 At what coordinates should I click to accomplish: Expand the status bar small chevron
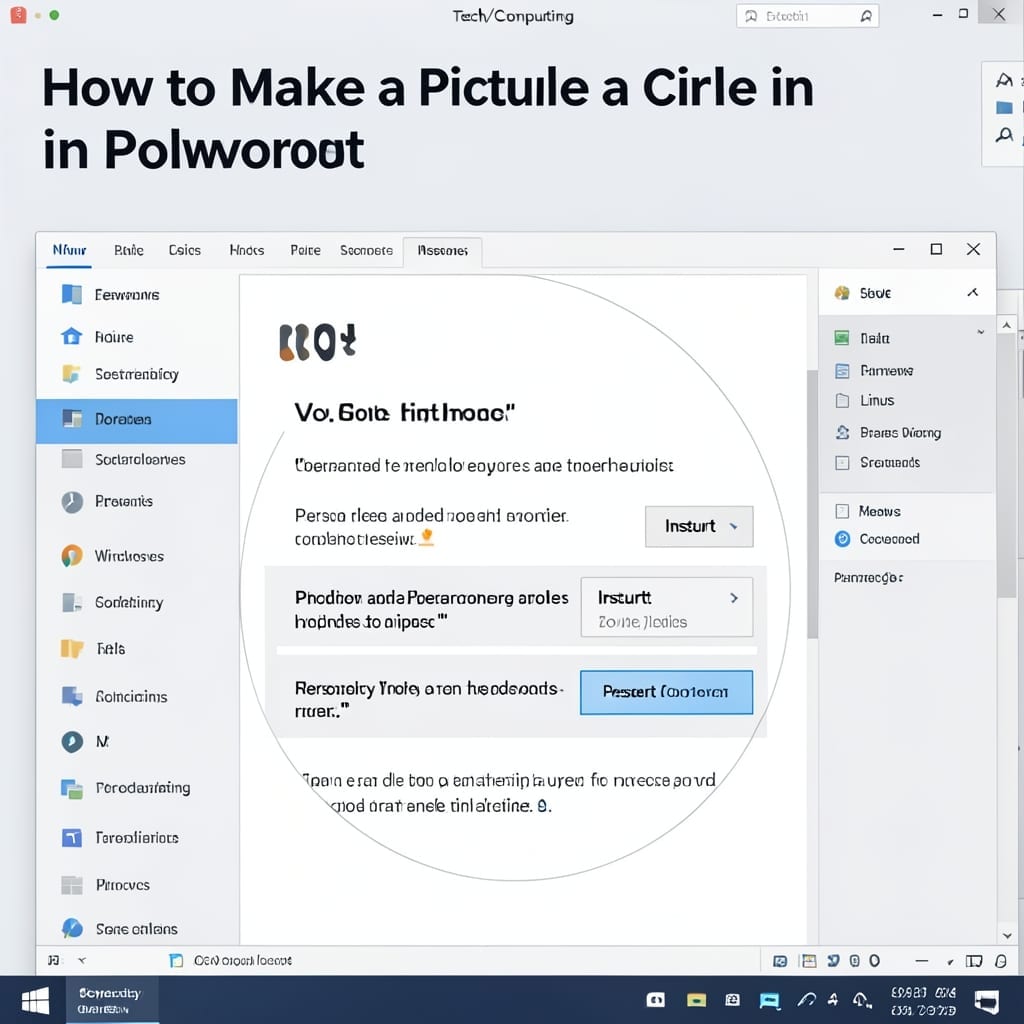tap(82, 960)
